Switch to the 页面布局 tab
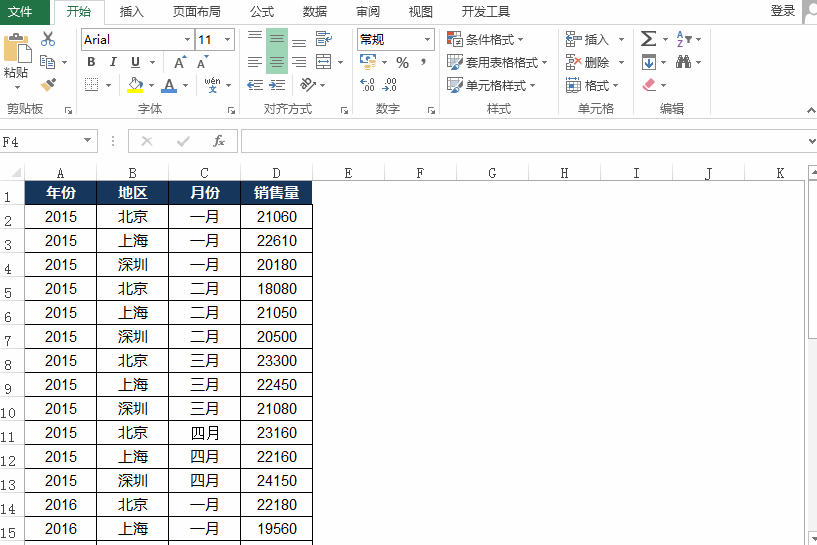The height and width of the screenshot is (545, 817). 196,11
